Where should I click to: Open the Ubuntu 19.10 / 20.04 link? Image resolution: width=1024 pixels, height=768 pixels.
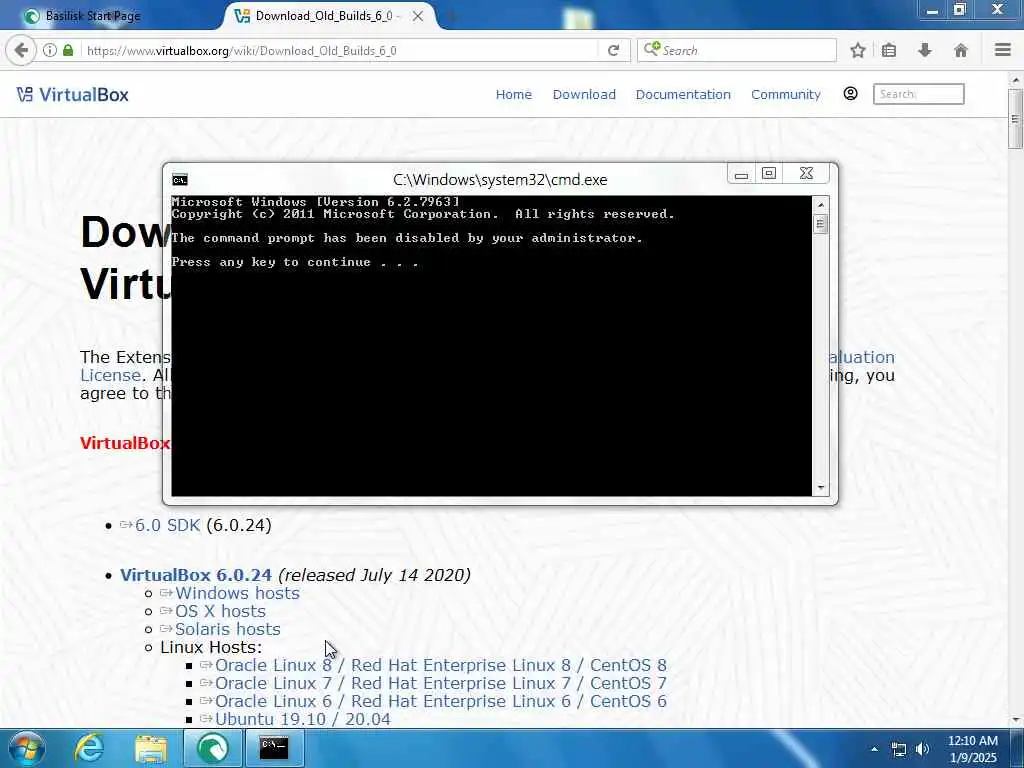point(302,720)
